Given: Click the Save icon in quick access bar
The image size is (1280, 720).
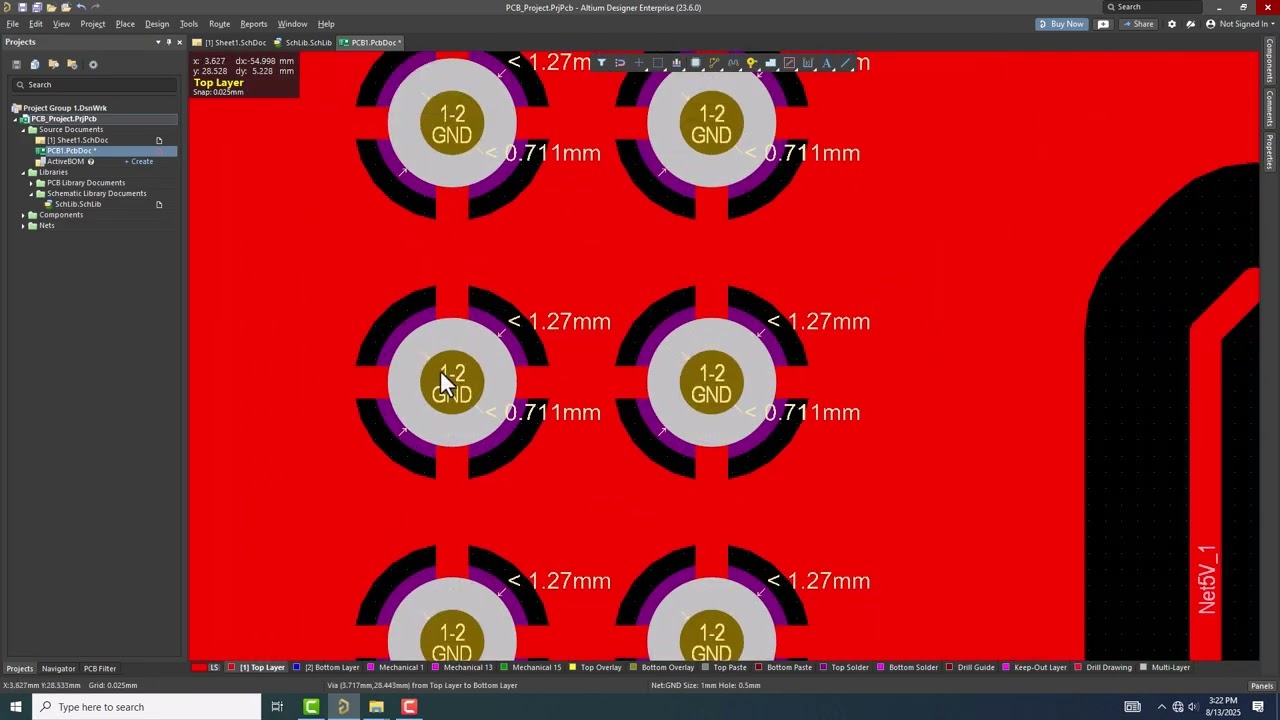Looking at the screenshot, I should (22, 7).
